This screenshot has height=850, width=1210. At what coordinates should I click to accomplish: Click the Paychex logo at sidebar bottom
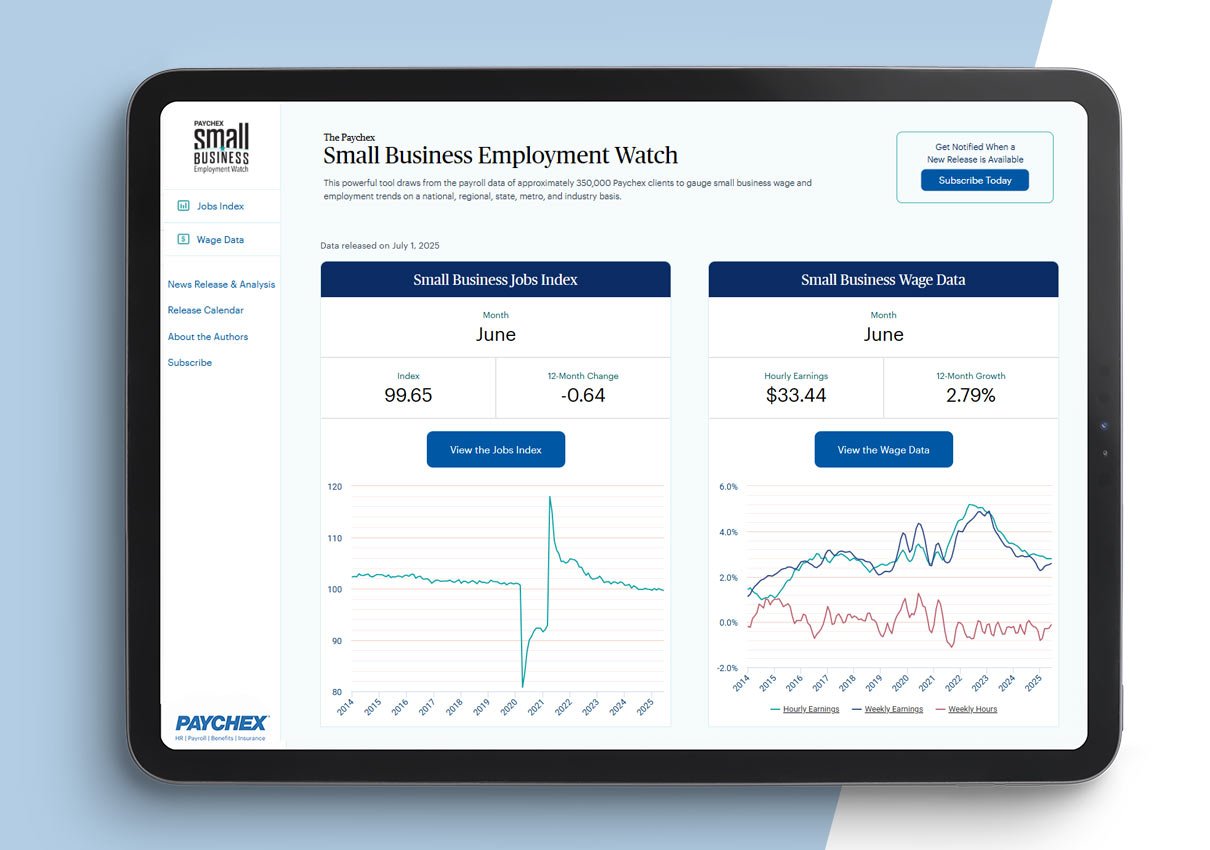pos(221,726)
